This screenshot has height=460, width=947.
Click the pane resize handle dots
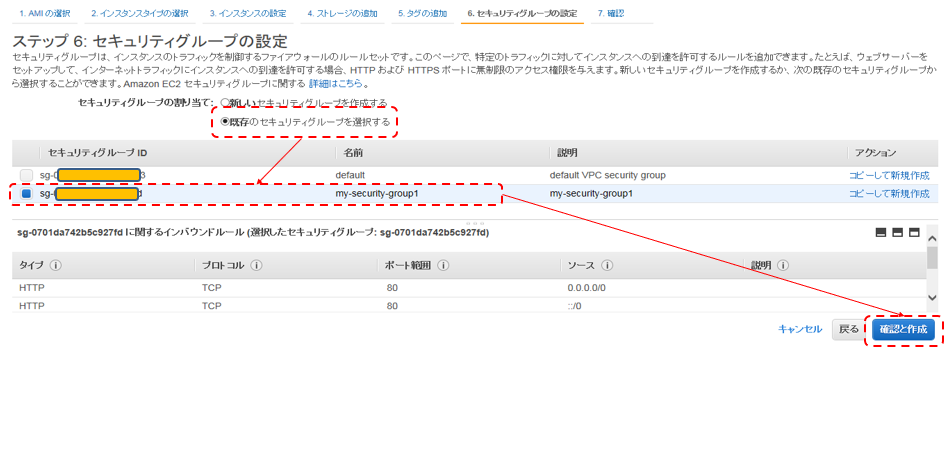475,223
